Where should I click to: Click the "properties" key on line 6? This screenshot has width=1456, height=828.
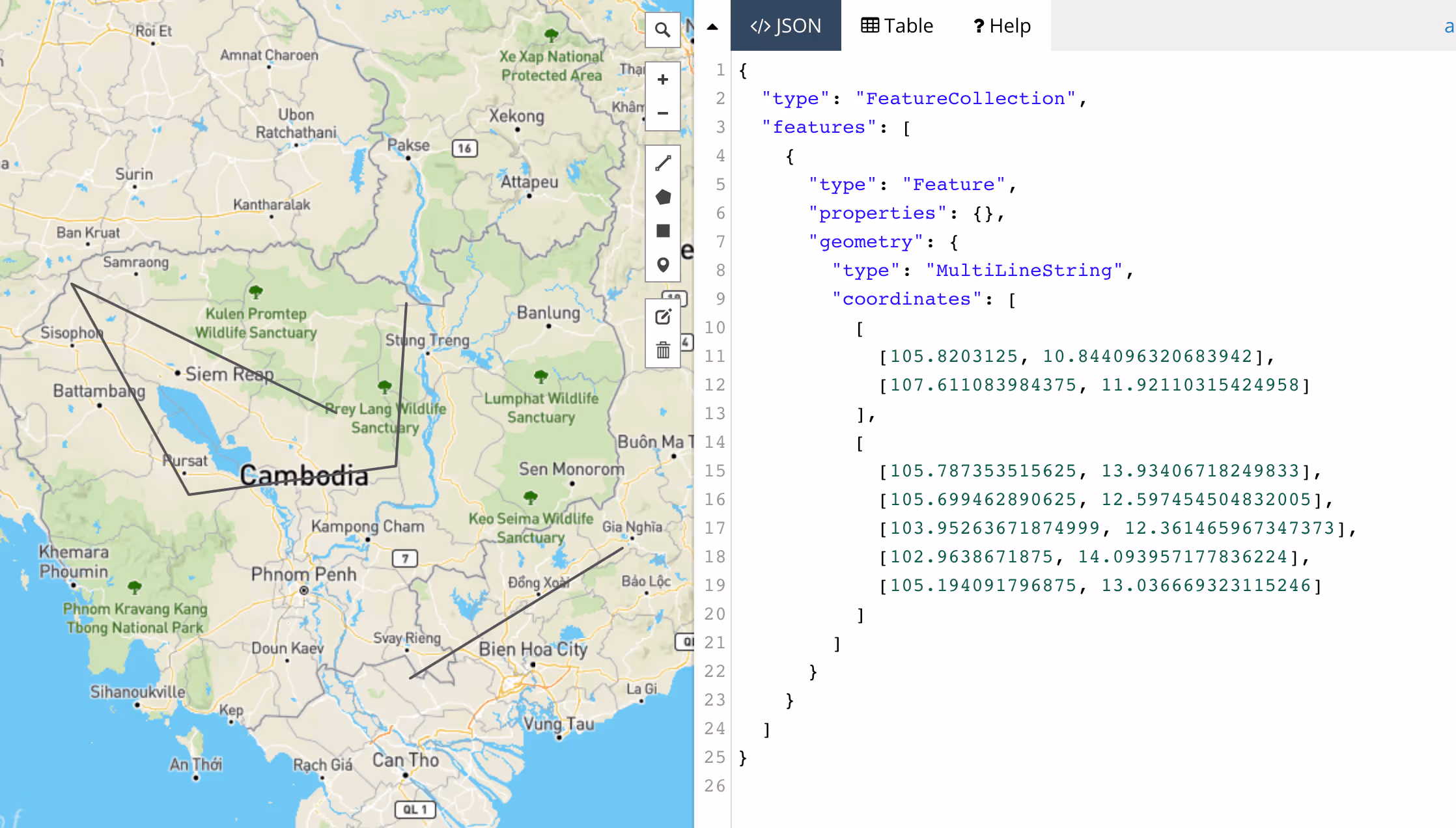click(x=877, y=213)
